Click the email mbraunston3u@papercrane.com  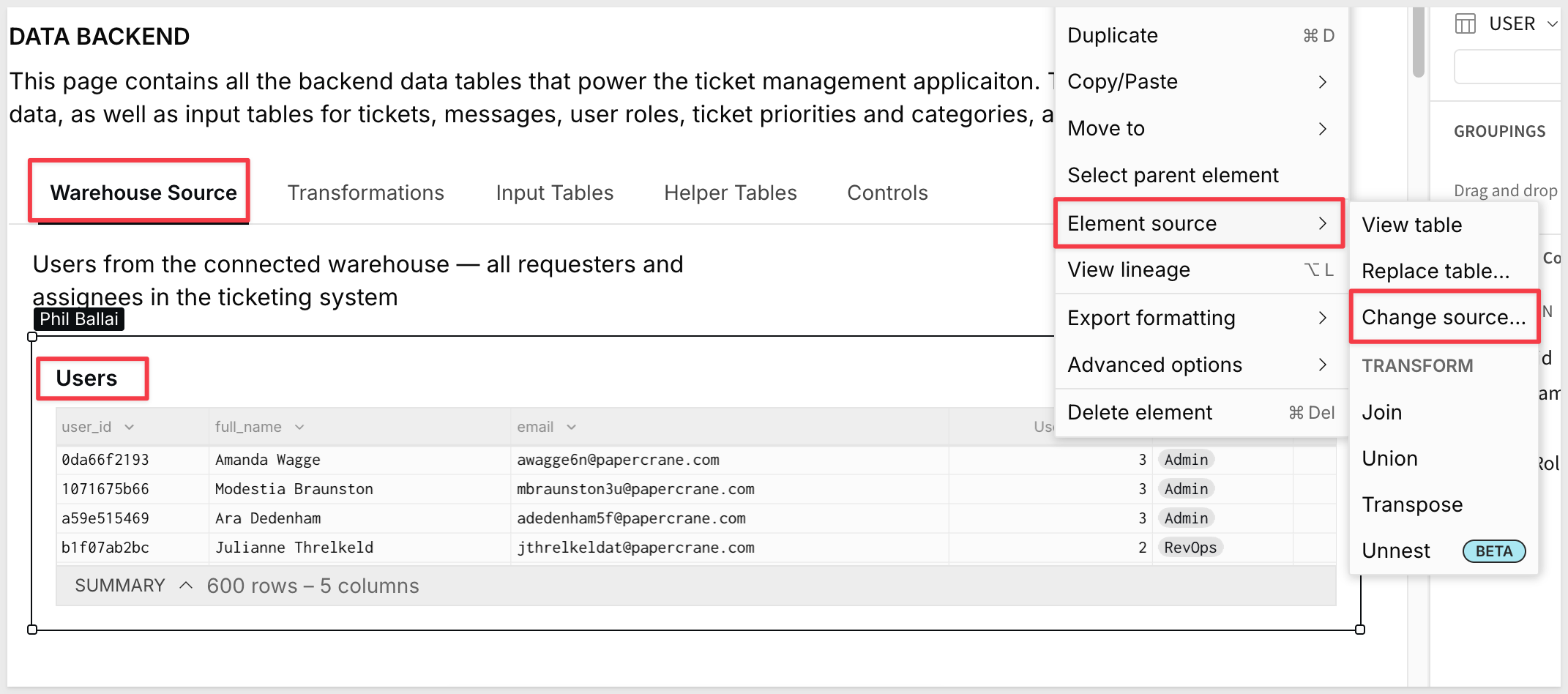(x=635, y=489)
